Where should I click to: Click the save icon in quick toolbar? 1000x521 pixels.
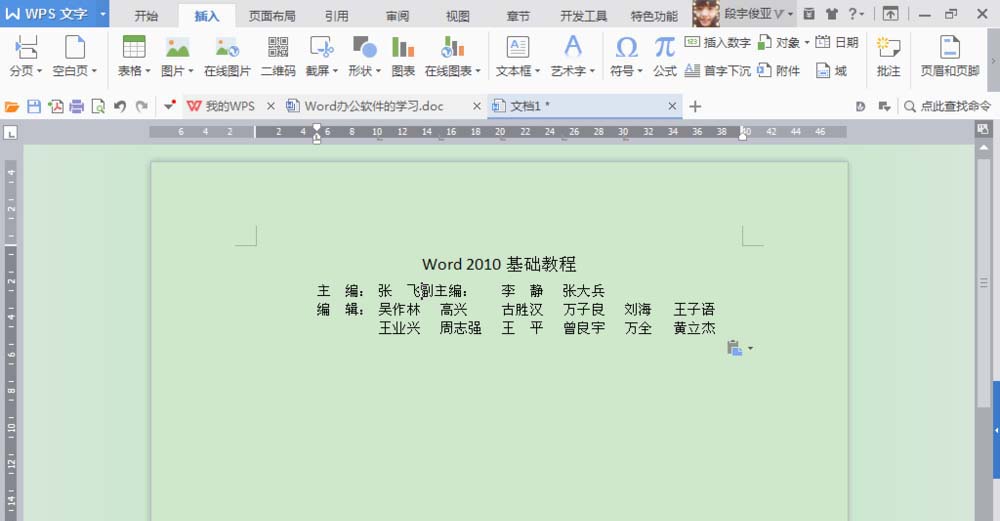[x=34, y=106]
